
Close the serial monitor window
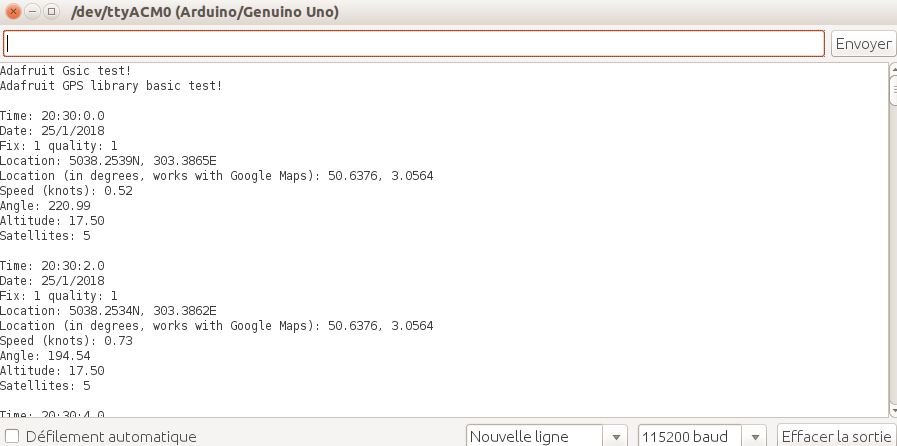pos(13,14)
